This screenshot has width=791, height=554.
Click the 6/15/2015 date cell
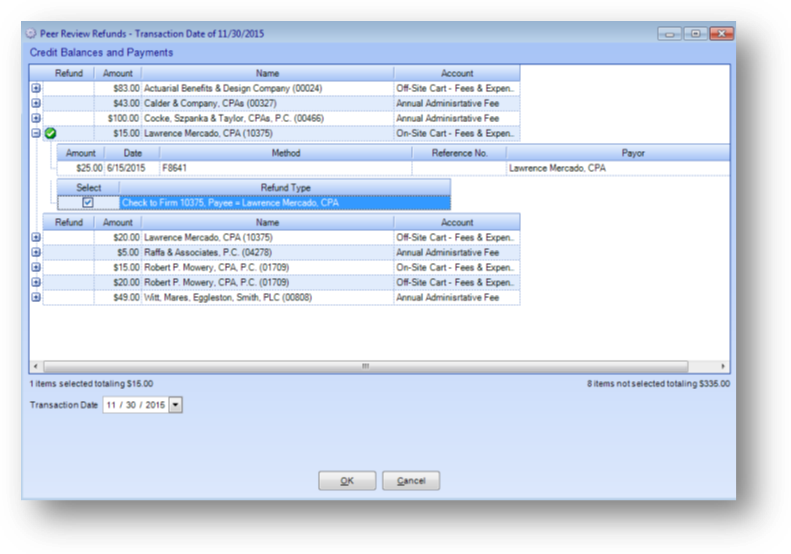coord(133,168)
